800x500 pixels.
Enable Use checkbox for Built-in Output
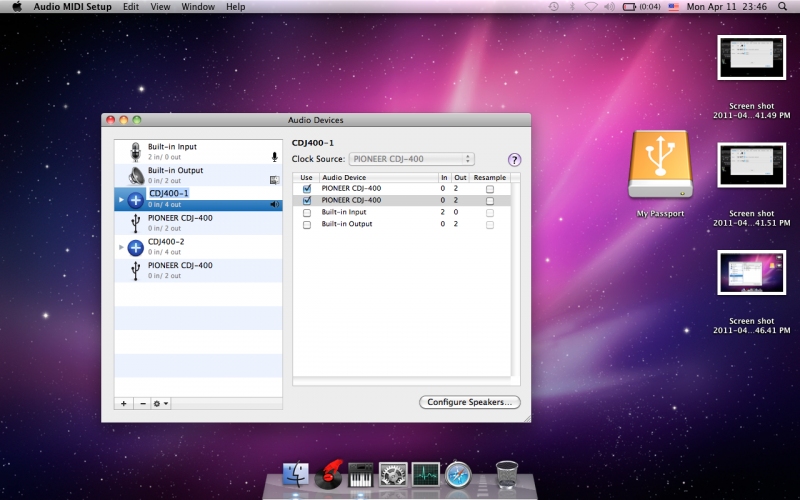(307, 224)
